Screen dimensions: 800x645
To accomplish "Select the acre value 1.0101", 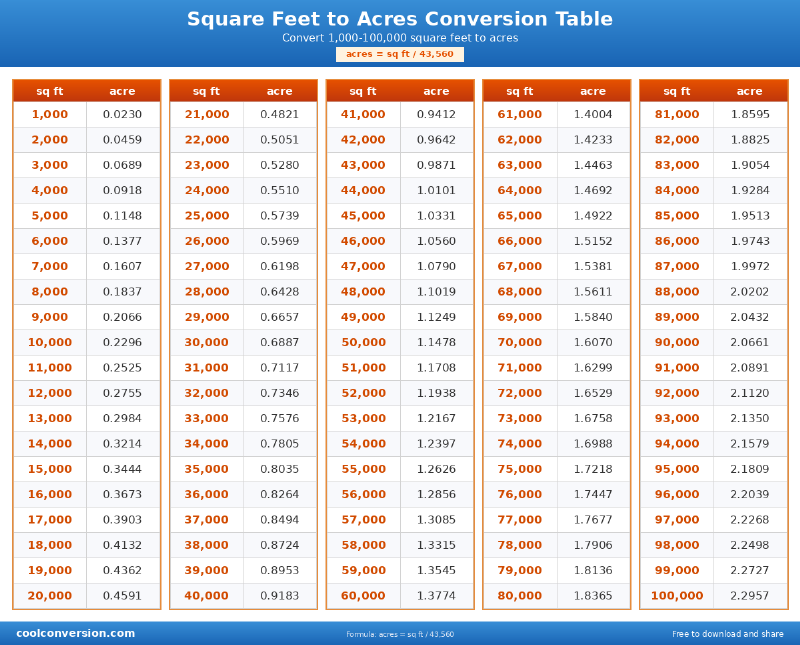I will pos(436,190).
